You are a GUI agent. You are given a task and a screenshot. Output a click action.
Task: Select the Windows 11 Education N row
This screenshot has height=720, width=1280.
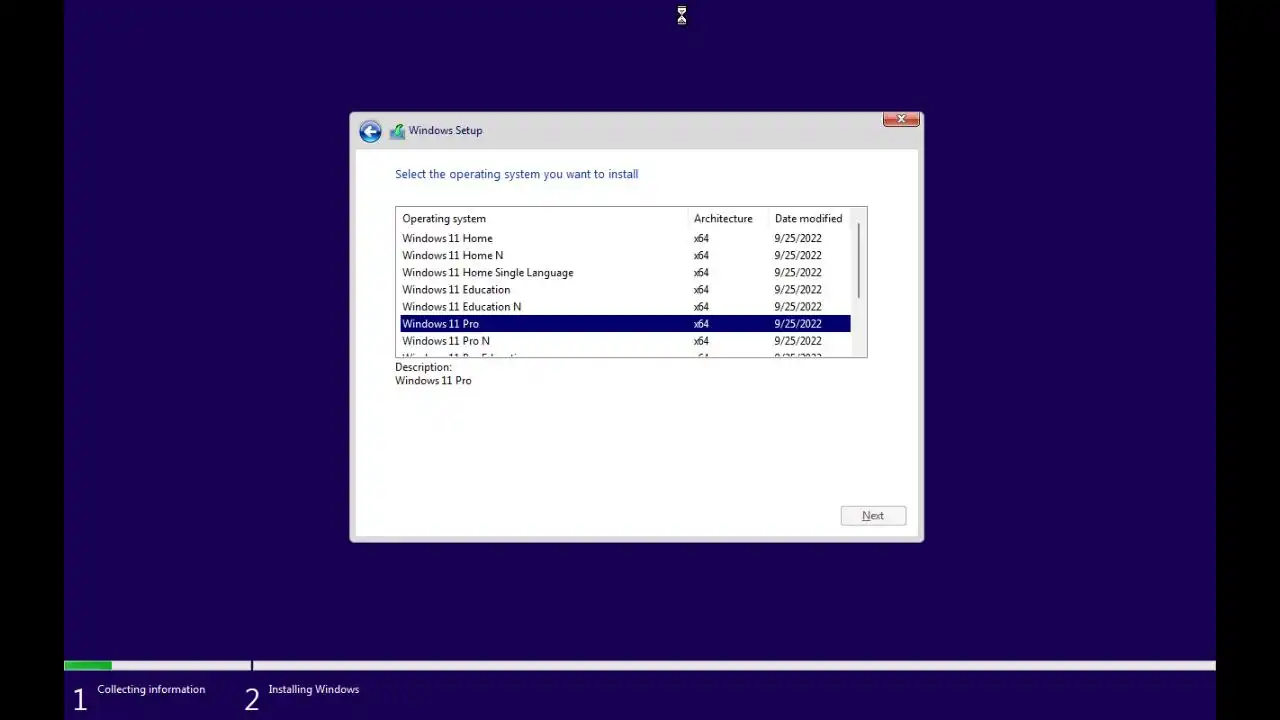click(625, 306)
